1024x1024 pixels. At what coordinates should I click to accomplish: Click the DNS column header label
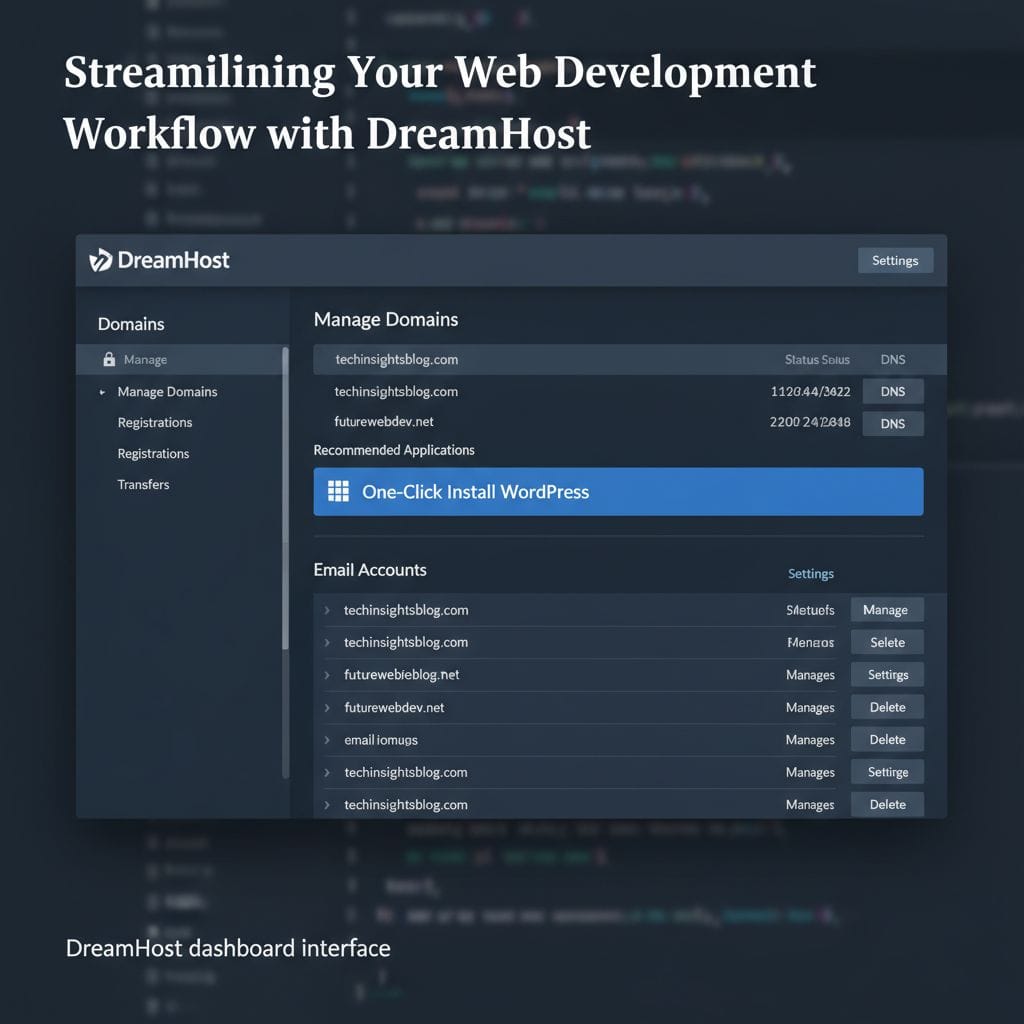[893, 360]
